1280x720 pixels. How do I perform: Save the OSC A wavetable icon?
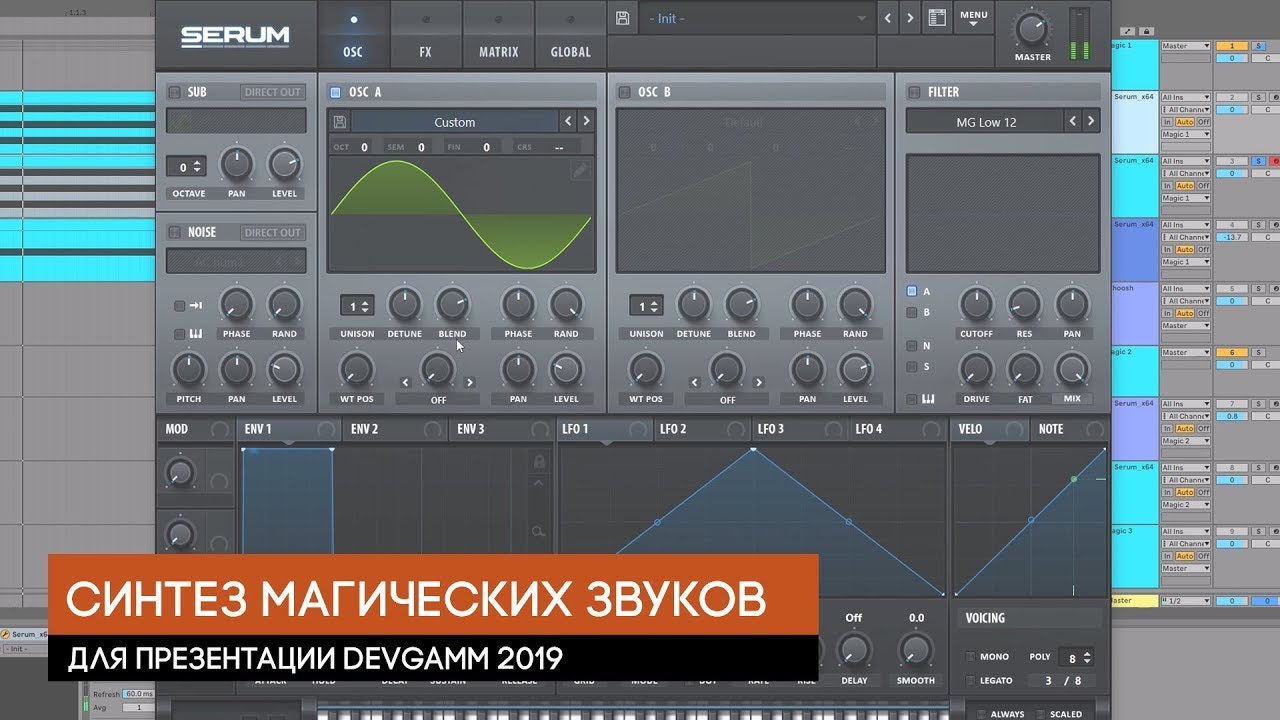point(340,122)
